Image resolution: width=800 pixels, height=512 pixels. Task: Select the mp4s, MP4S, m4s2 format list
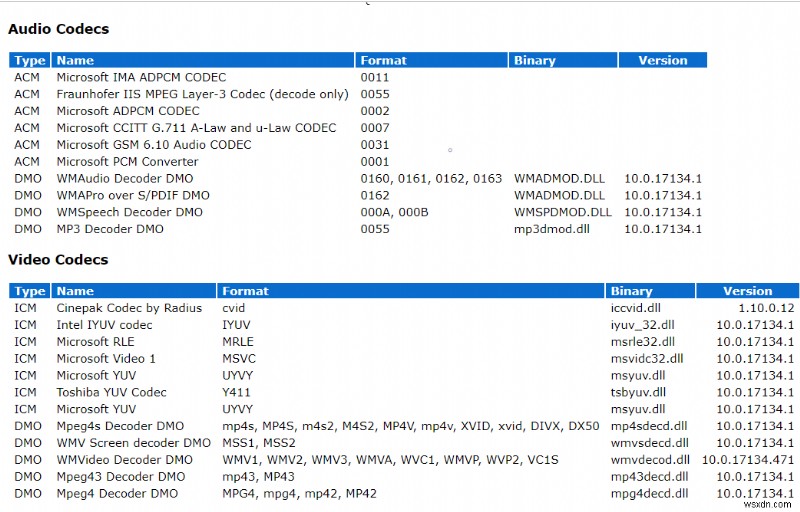[411, 426]
